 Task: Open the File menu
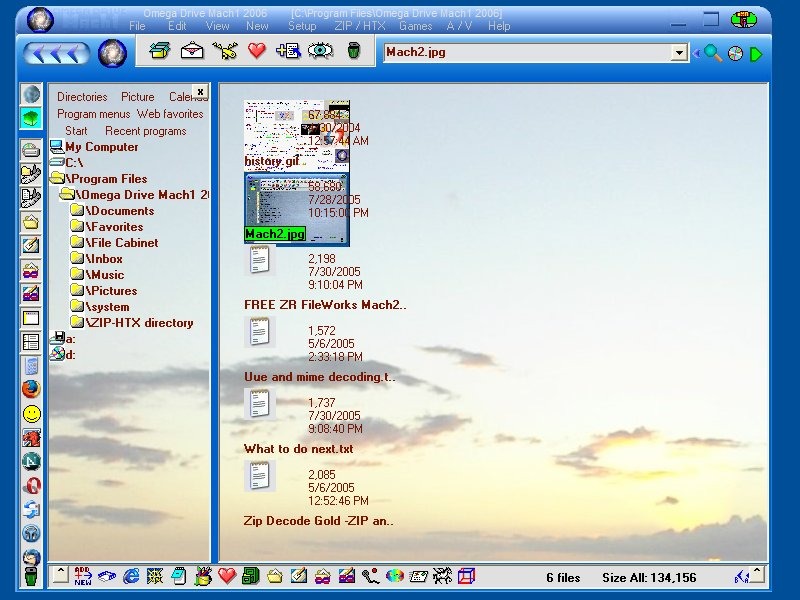pyautogui.click(x=137, y=26)
